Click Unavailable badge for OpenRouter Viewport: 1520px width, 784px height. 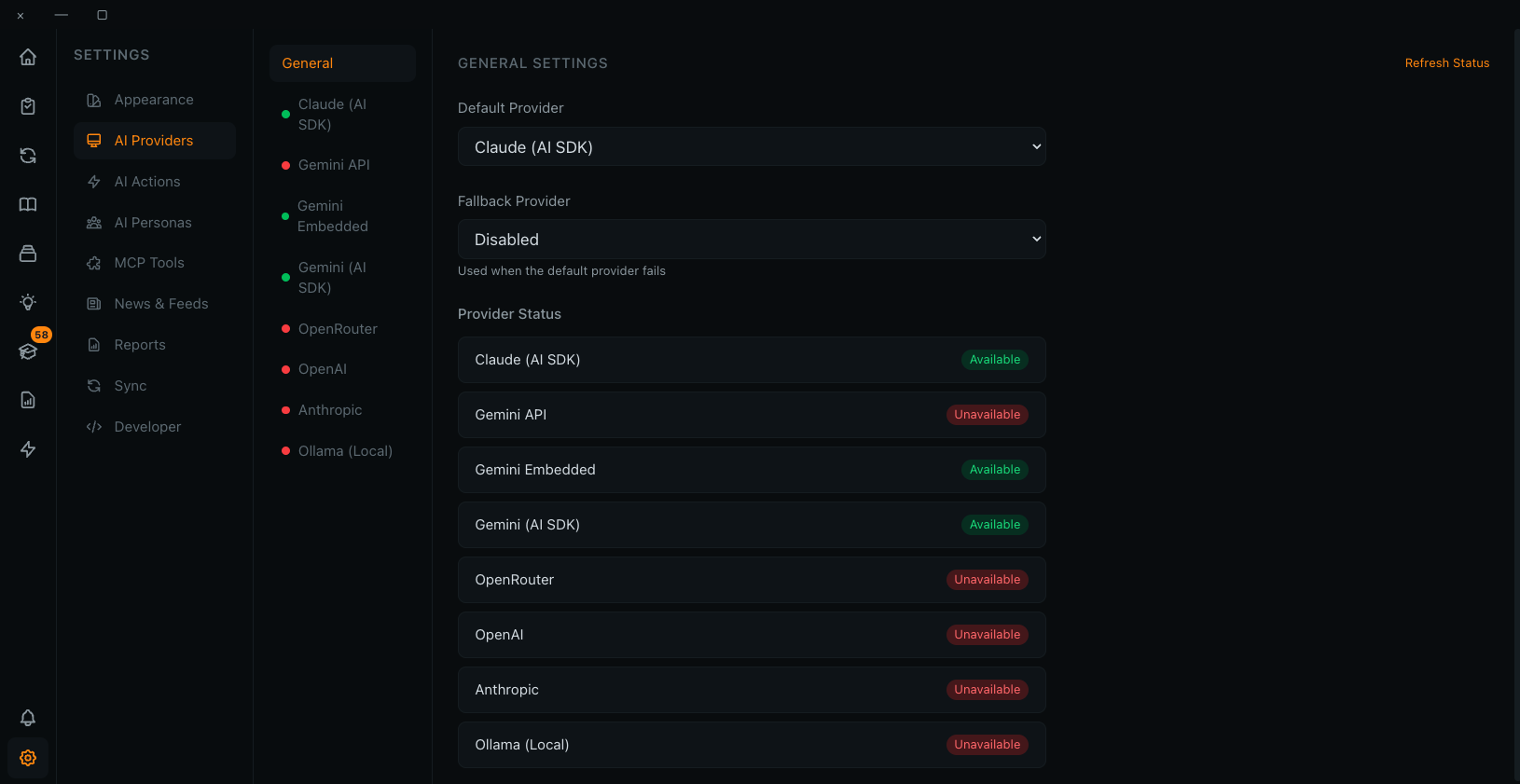(988, 580)
